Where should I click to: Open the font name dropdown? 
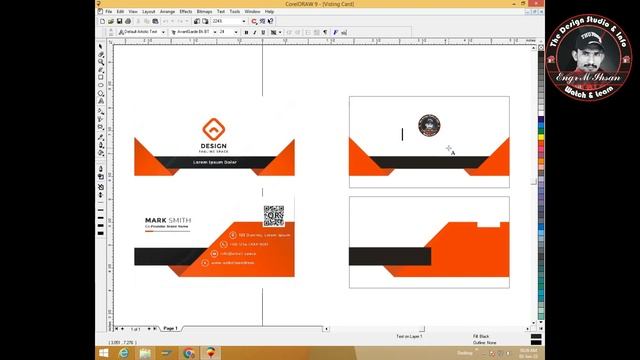point(215,32)
